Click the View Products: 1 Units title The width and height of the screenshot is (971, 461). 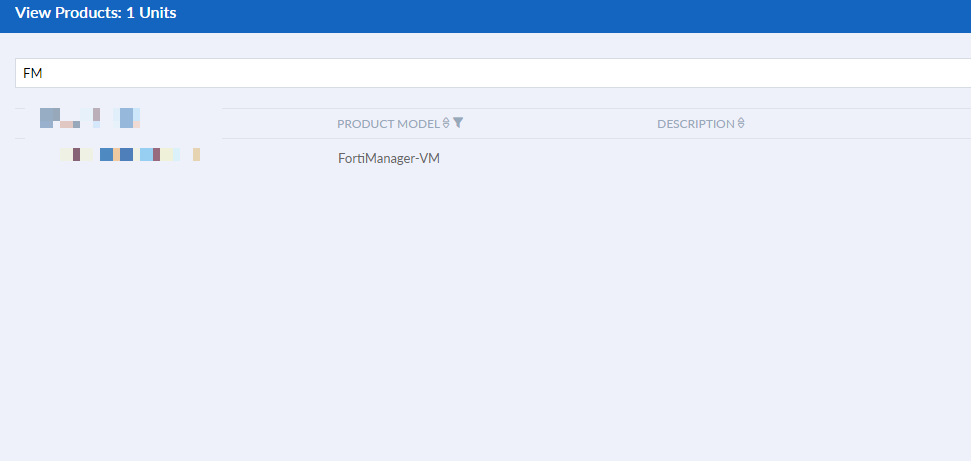pyautogui.click(x=95, y=13)
